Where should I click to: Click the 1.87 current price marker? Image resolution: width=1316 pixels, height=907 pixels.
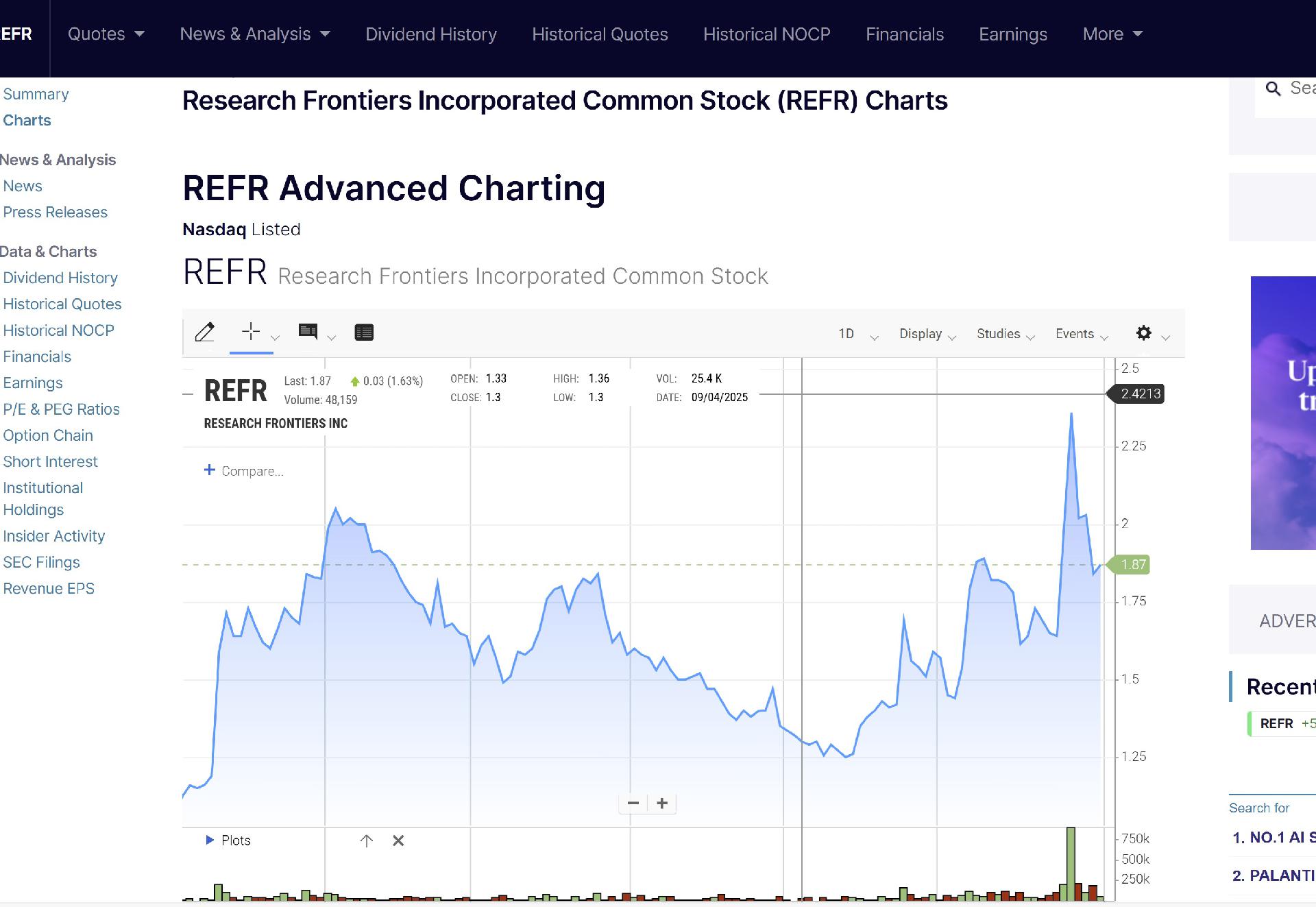coord(1132,565)
